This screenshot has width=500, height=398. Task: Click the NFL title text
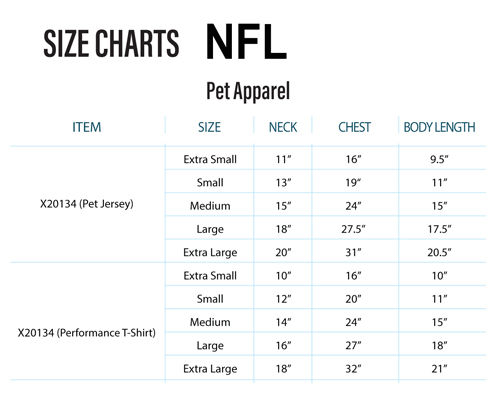pos(246,41)
